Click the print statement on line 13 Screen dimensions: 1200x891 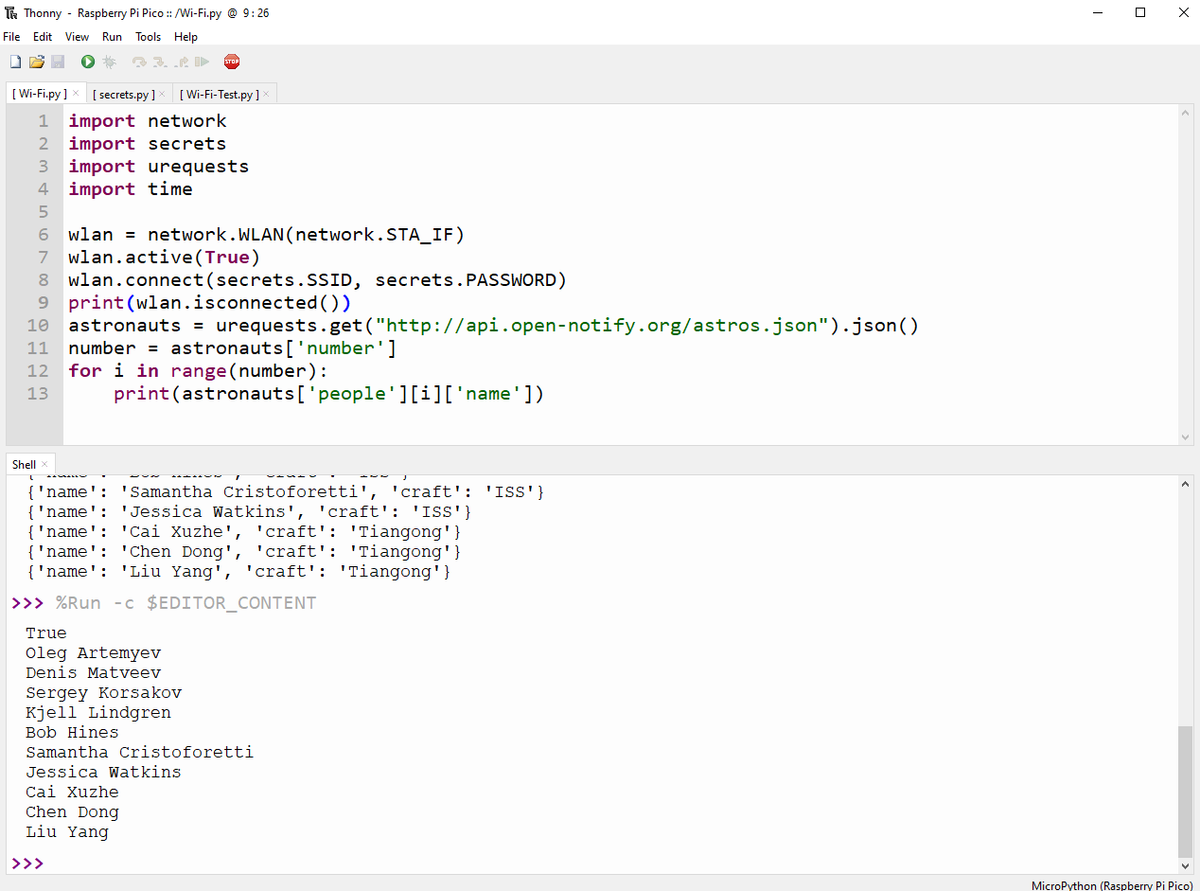pyautogui.click(x=329, y=394)
